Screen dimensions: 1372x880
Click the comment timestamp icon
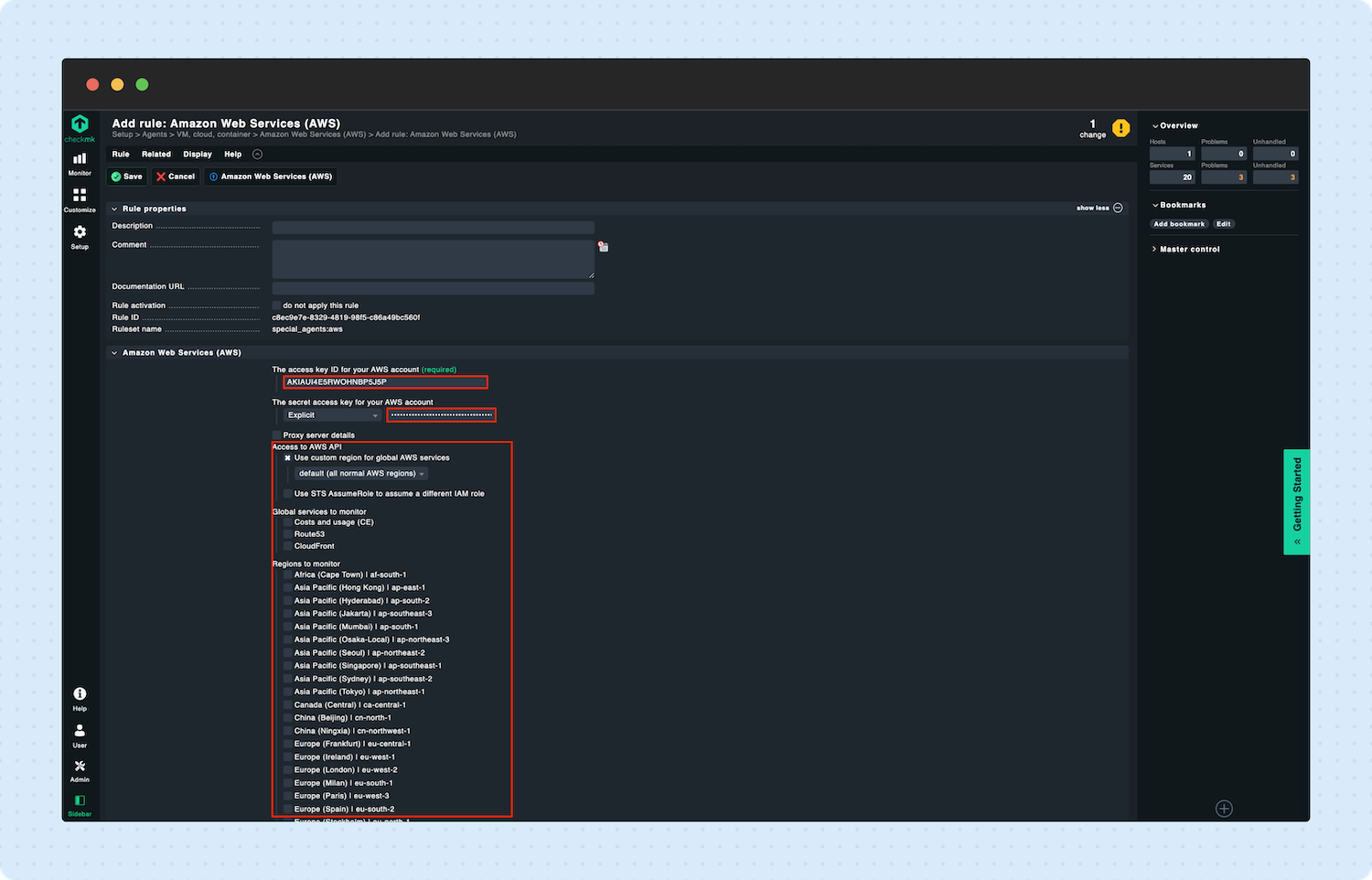click(x=603, y=246)
